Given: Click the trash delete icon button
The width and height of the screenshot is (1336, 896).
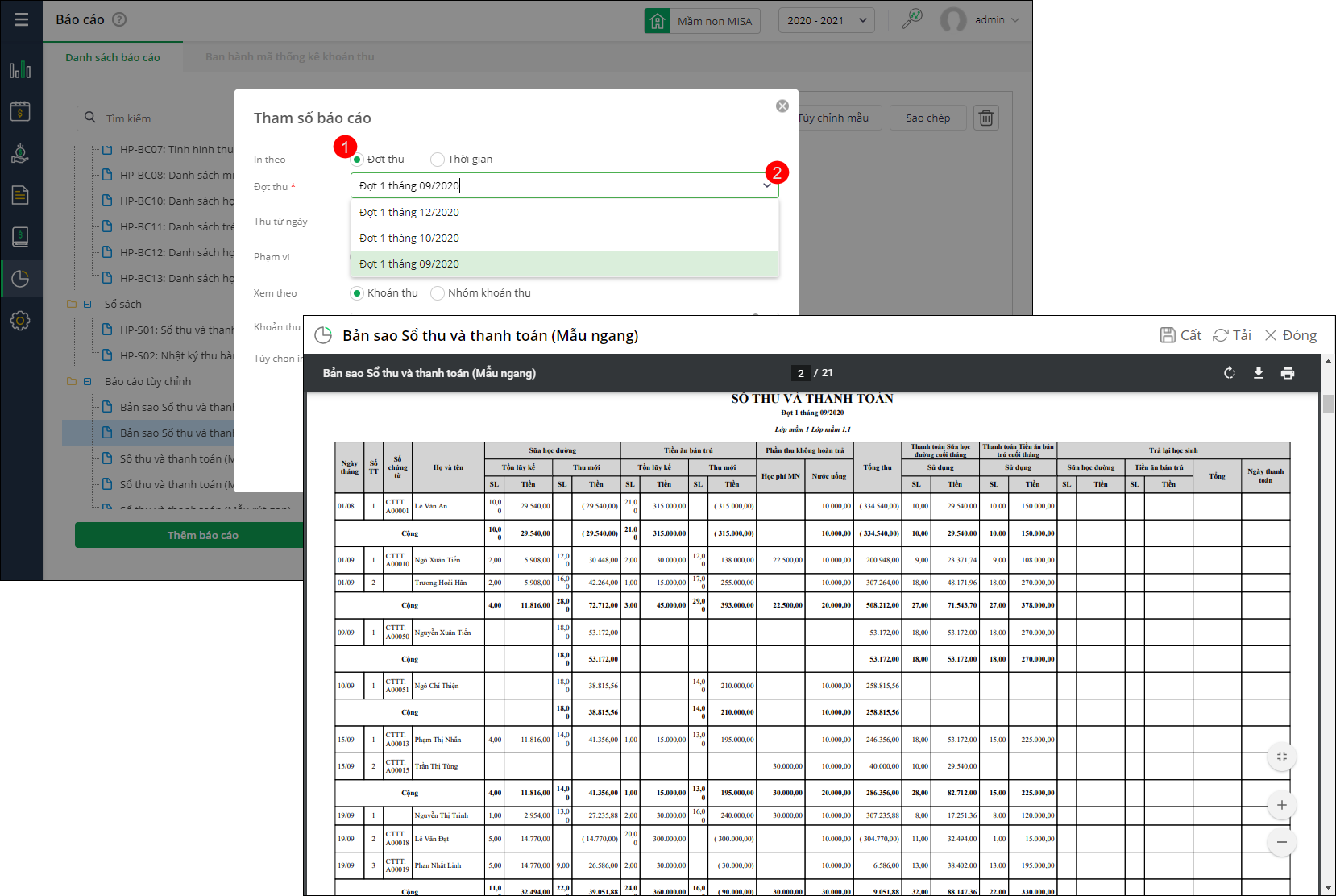Looking at the screenshot, I should (x=985, y=118).
